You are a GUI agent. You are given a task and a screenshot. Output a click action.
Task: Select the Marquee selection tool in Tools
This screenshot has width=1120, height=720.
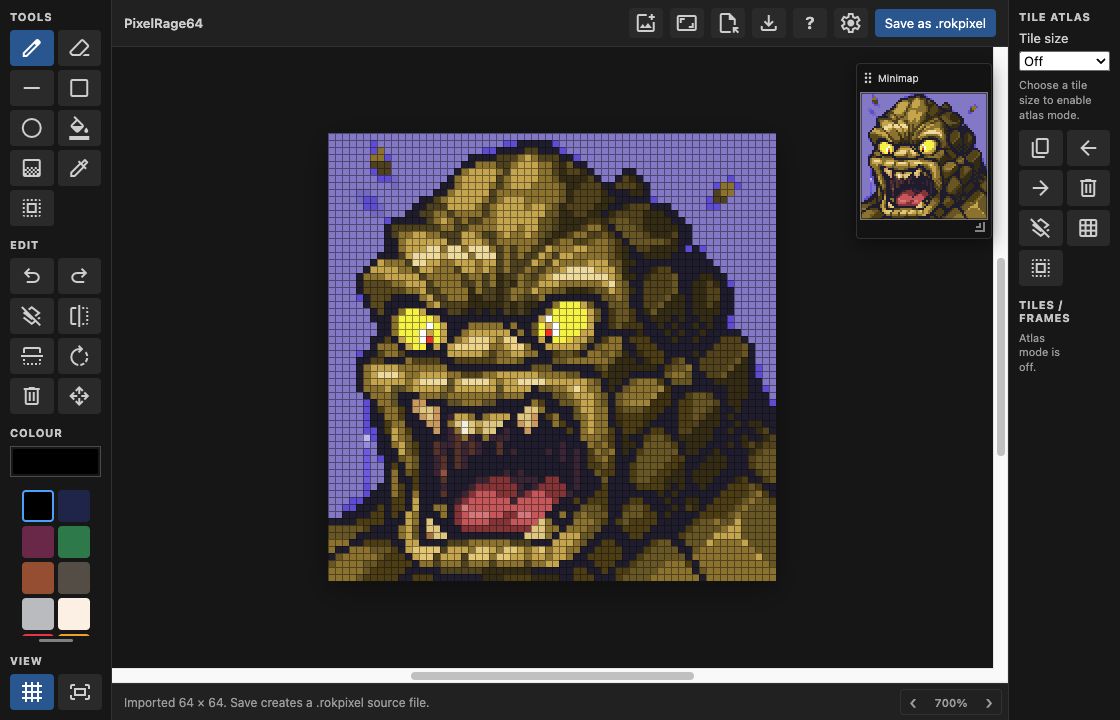click(31, 208)
